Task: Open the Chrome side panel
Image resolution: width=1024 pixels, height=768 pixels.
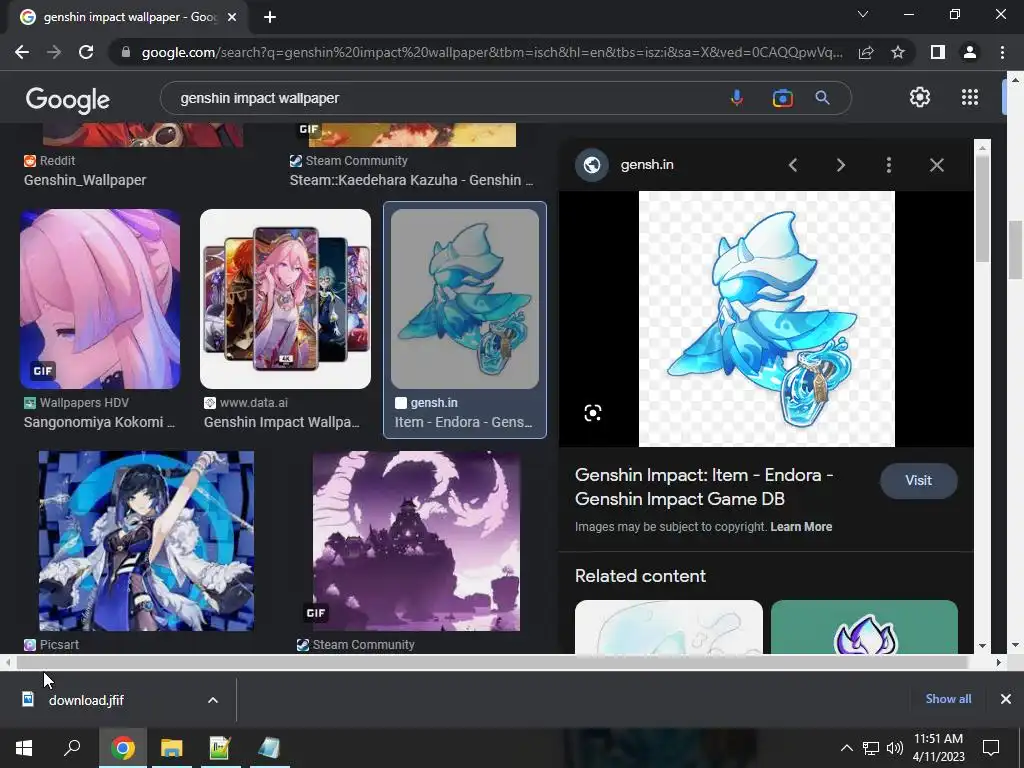Action: pos(938,52)
